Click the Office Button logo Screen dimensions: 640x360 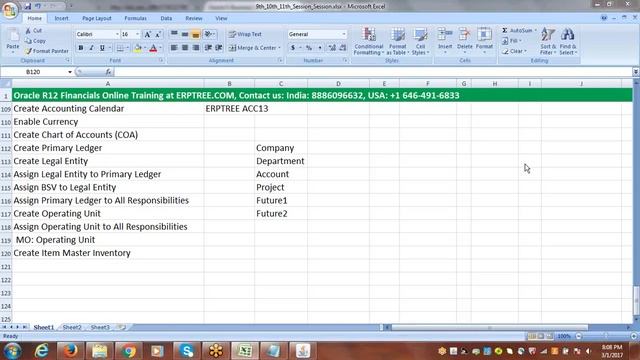tap(10, 10)
